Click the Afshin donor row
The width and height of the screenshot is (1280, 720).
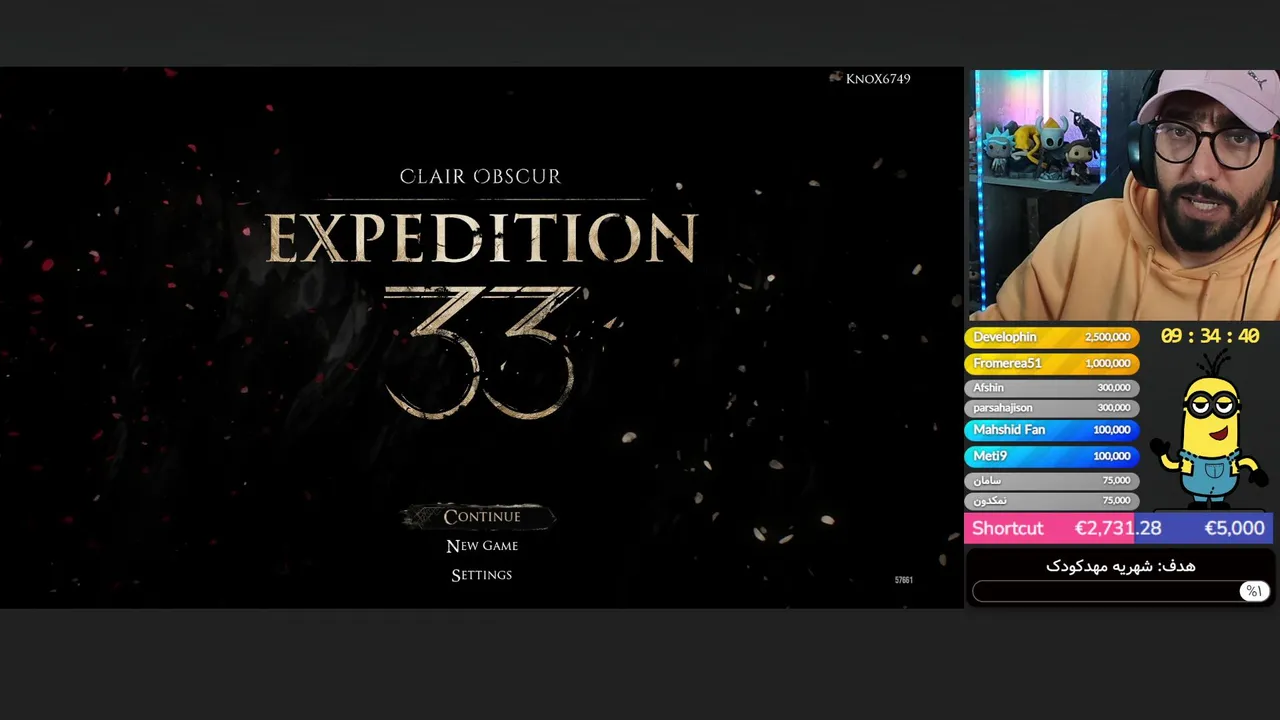coord(1051,387)
